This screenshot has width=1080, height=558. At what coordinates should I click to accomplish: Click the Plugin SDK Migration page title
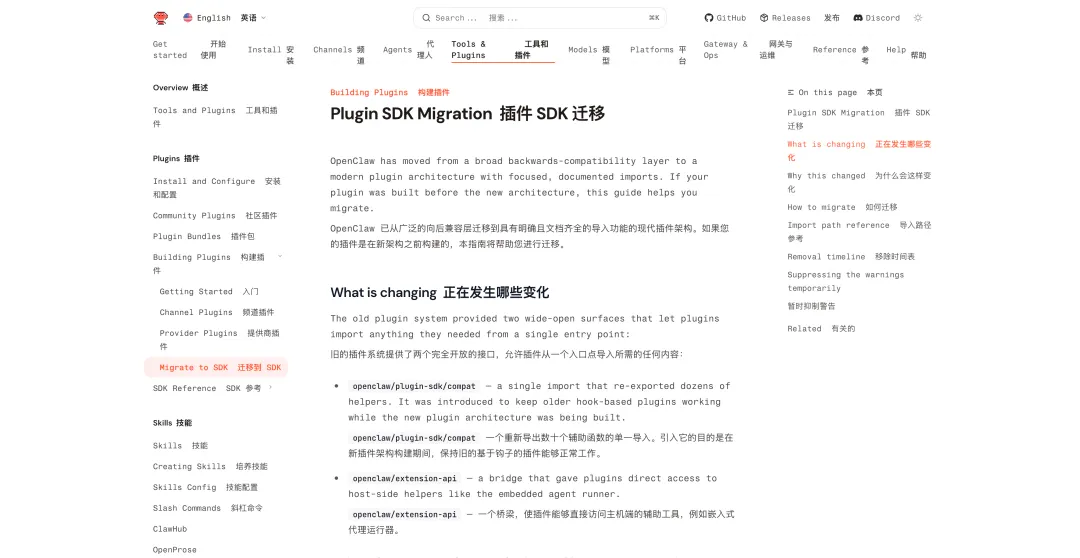468,114
